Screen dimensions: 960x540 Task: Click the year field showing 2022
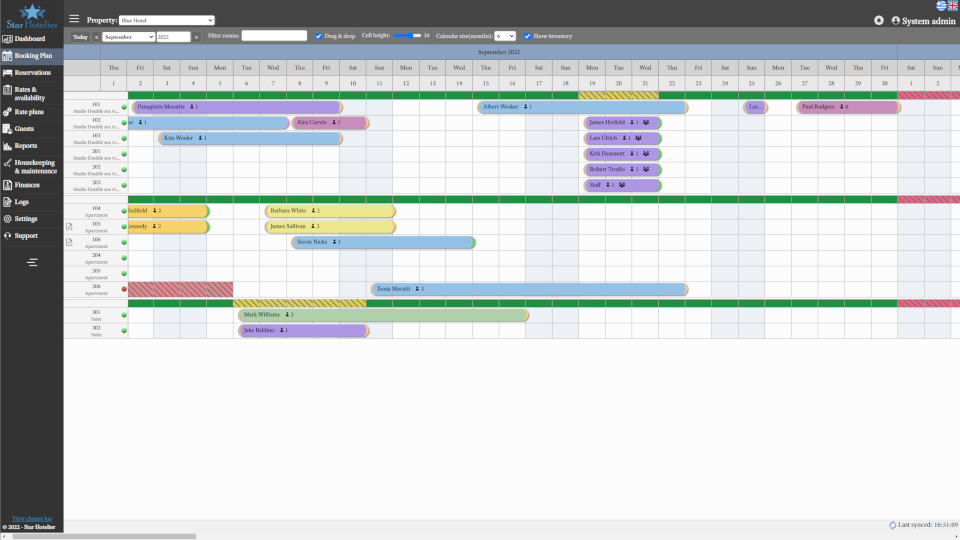click(x=173, y=37)
